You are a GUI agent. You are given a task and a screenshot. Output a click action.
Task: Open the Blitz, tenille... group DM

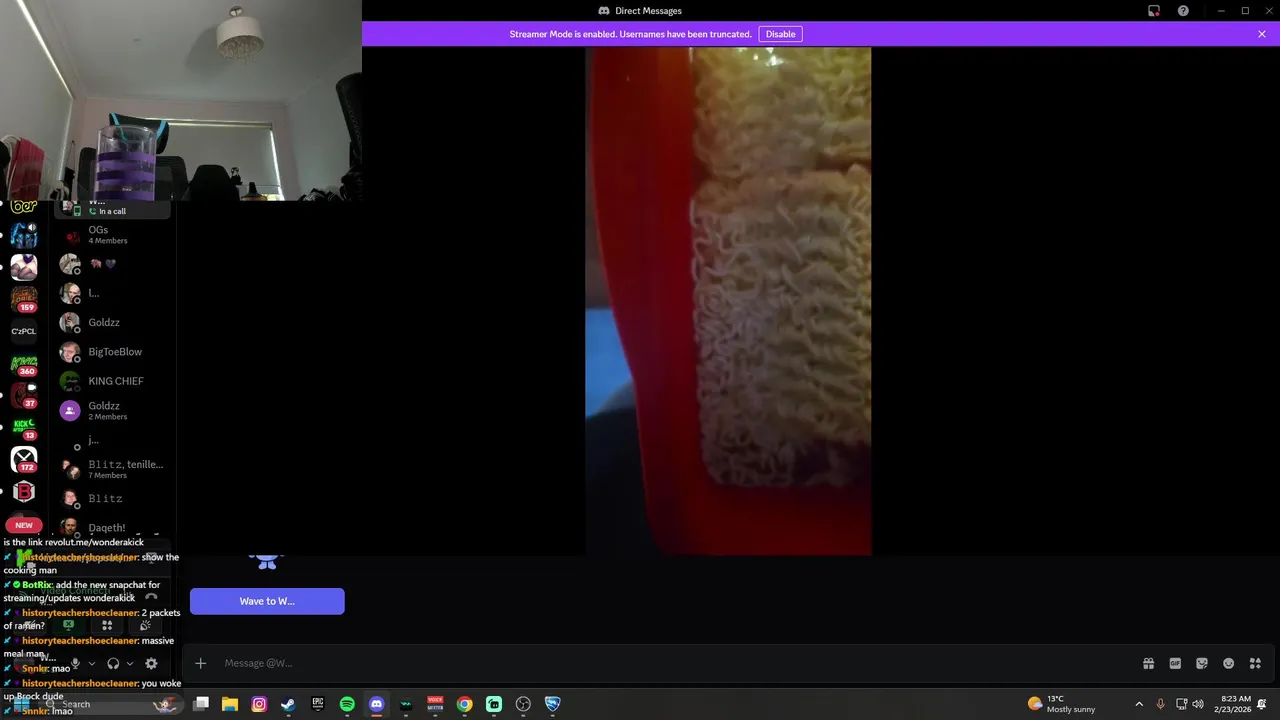pyautogui.click(x=113, y=469)
